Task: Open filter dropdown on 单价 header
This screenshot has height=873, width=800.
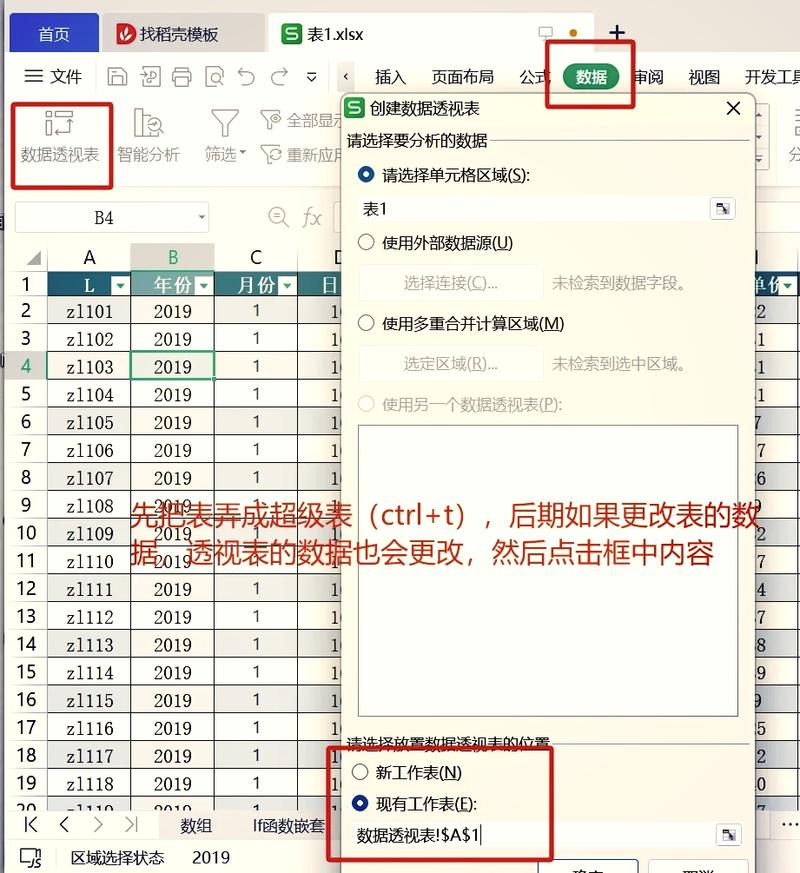Action: click(787, 286)
